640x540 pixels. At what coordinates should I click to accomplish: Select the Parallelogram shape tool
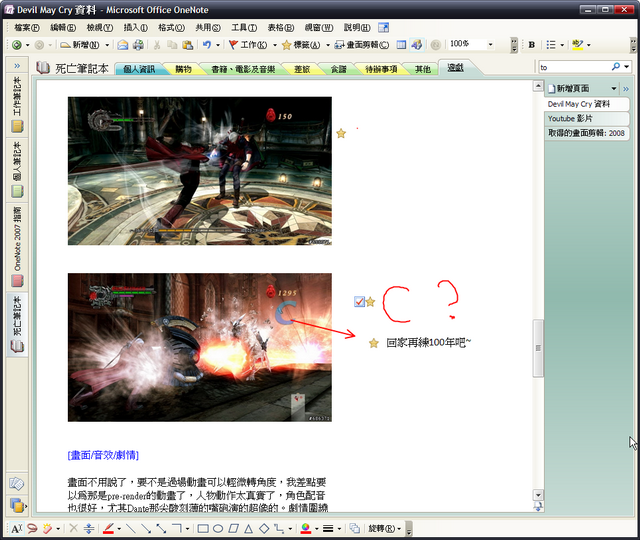233,529
